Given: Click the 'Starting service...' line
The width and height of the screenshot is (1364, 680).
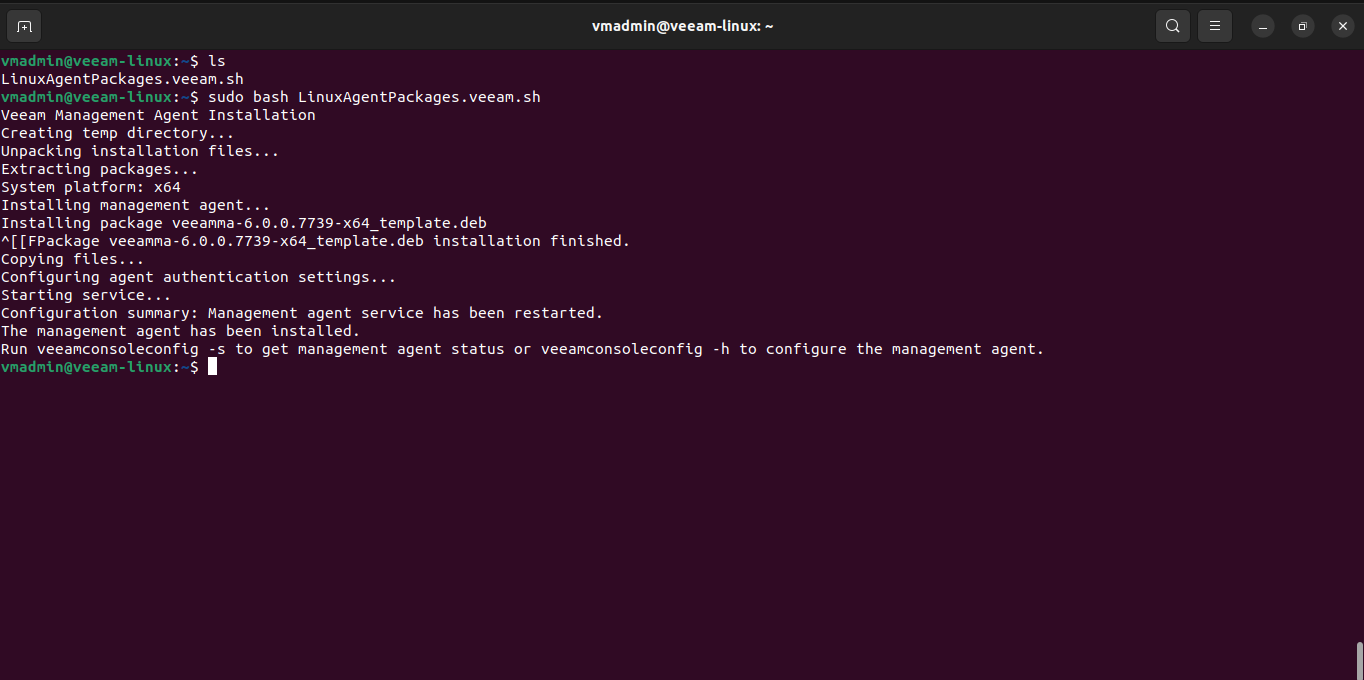Looking at the screenshot, I should point(86,295).
